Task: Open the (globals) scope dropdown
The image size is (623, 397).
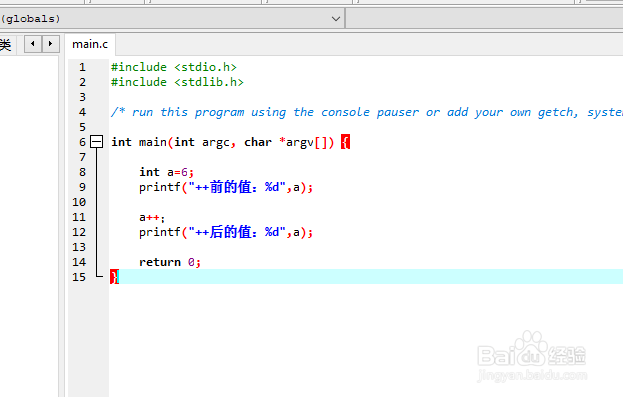Action: tap(171, 19)
